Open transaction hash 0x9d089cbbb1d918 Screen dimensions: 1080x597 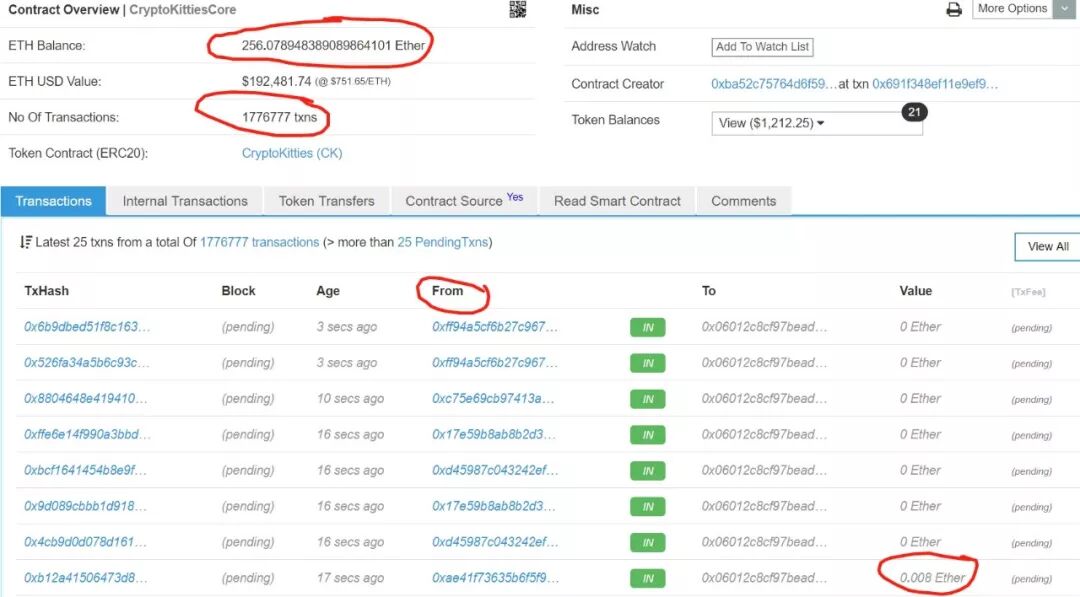point(85,506)
